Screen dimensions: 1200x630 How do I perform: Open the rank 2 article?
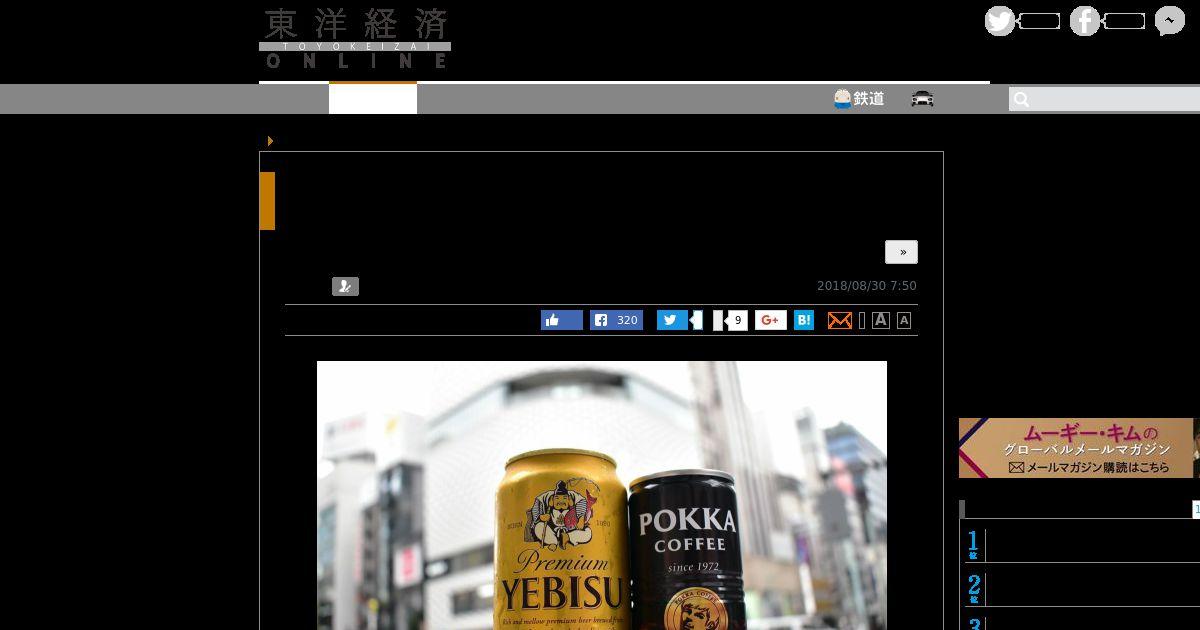point(1082,588)
